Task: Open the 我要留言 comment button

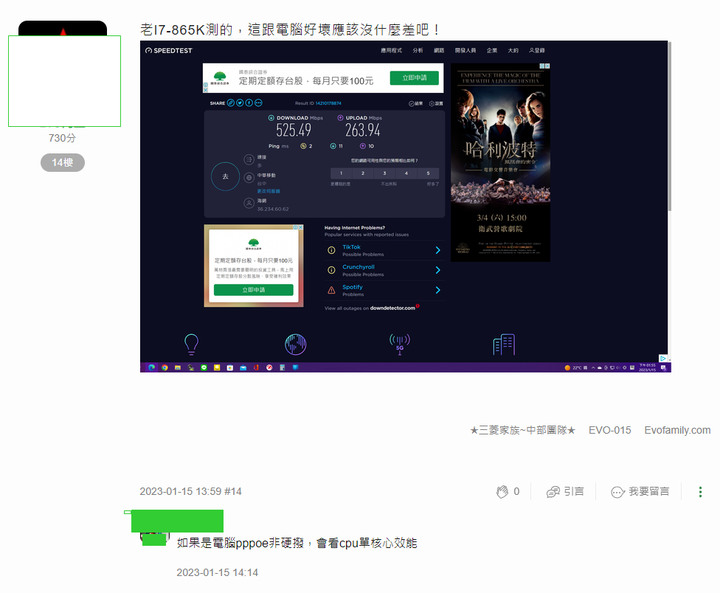Action: tap(640, 491)
